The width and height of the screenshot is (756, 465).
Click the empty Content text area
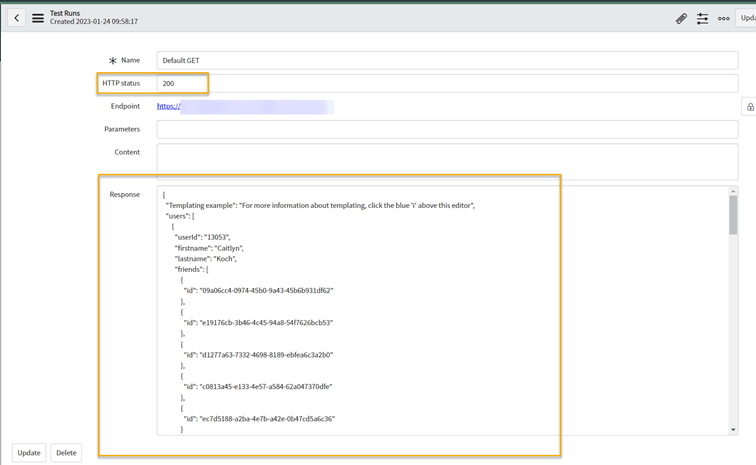pos(447,162)
